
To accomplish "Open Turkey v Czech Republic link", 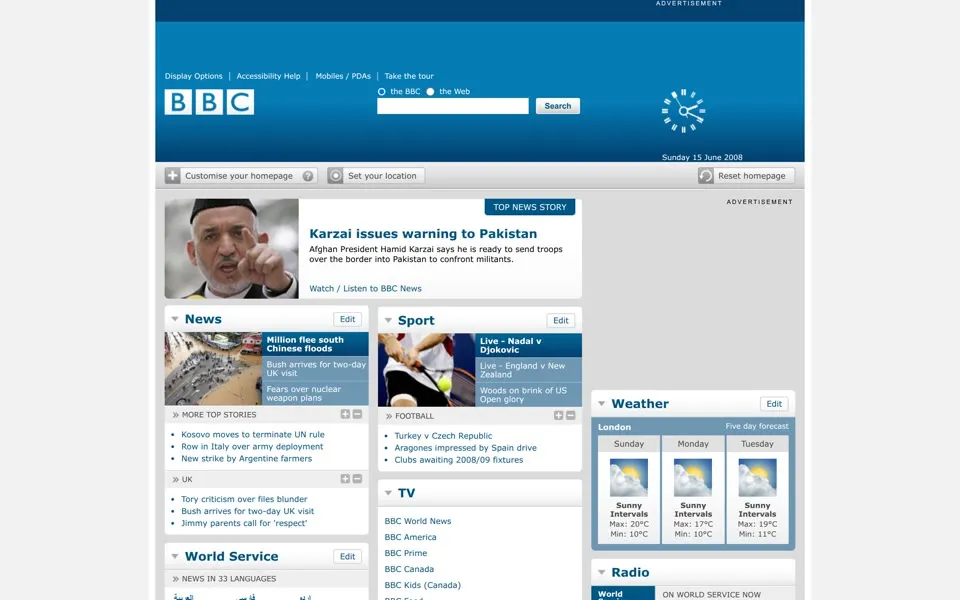I will [443, 436].
